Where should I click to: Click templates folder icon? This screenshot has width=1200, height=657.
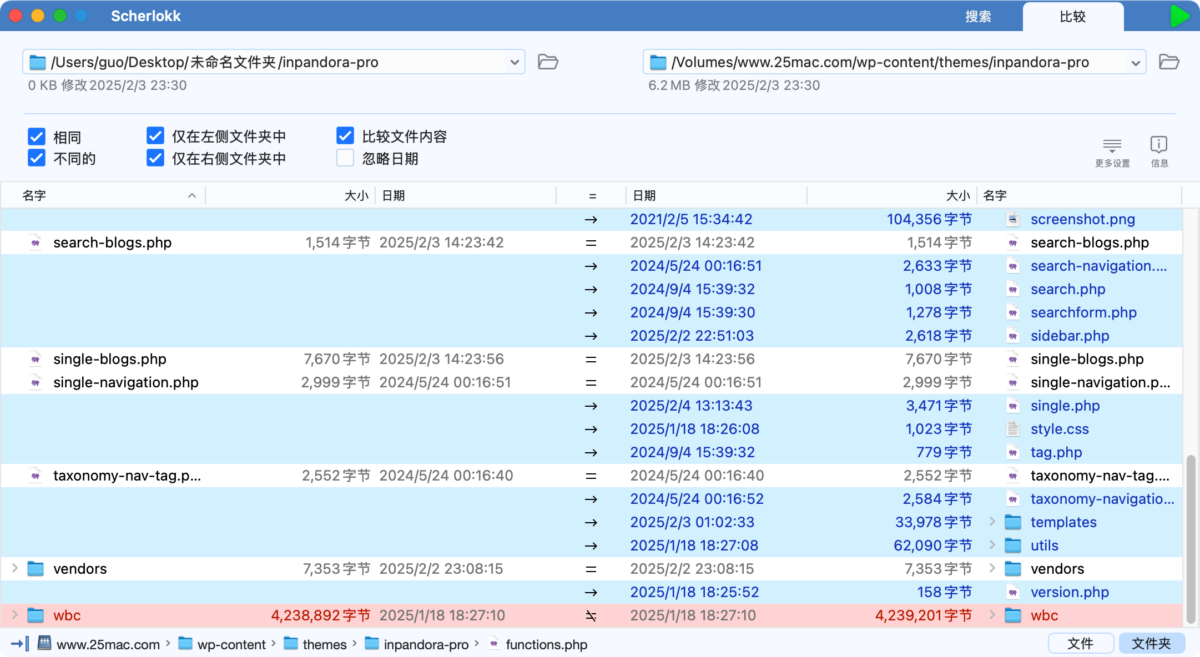(1013, 522)
